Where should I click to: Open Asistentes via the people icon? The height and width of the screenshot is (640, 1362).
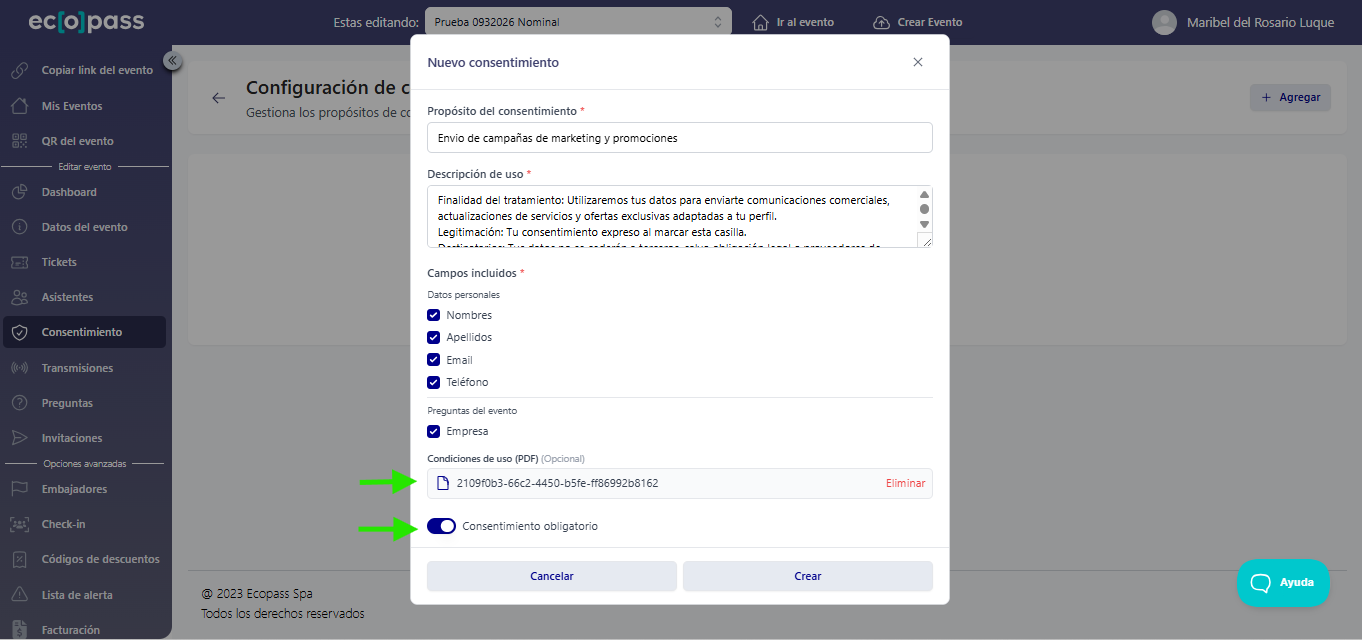tap(21, 297)
